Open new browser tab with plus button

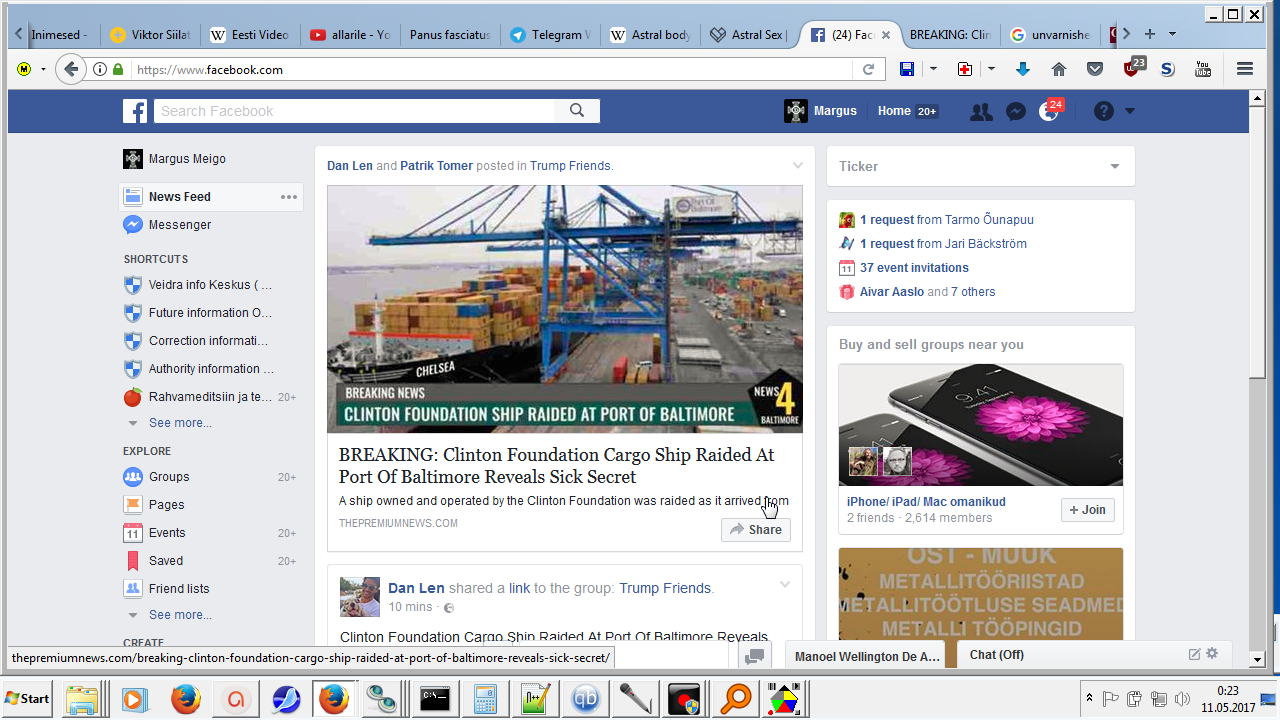tap(1150, 34)
